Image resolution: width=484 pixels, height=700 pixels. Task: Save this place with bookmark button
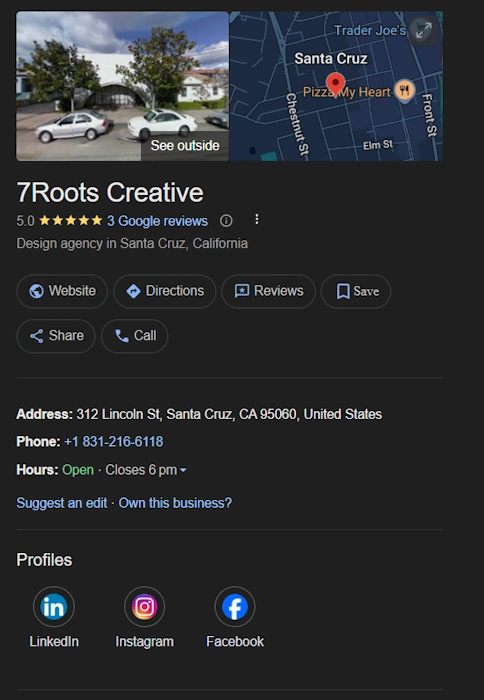pyautogui.click(x=356, y=291)
